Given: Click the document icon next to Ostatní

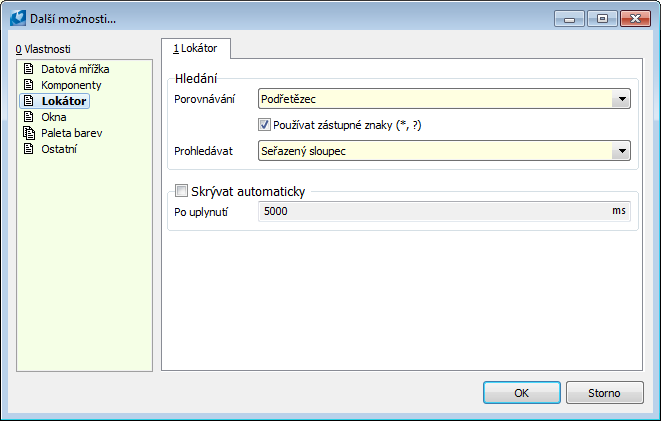Looking at the screenshot, I should click(28, 149).
